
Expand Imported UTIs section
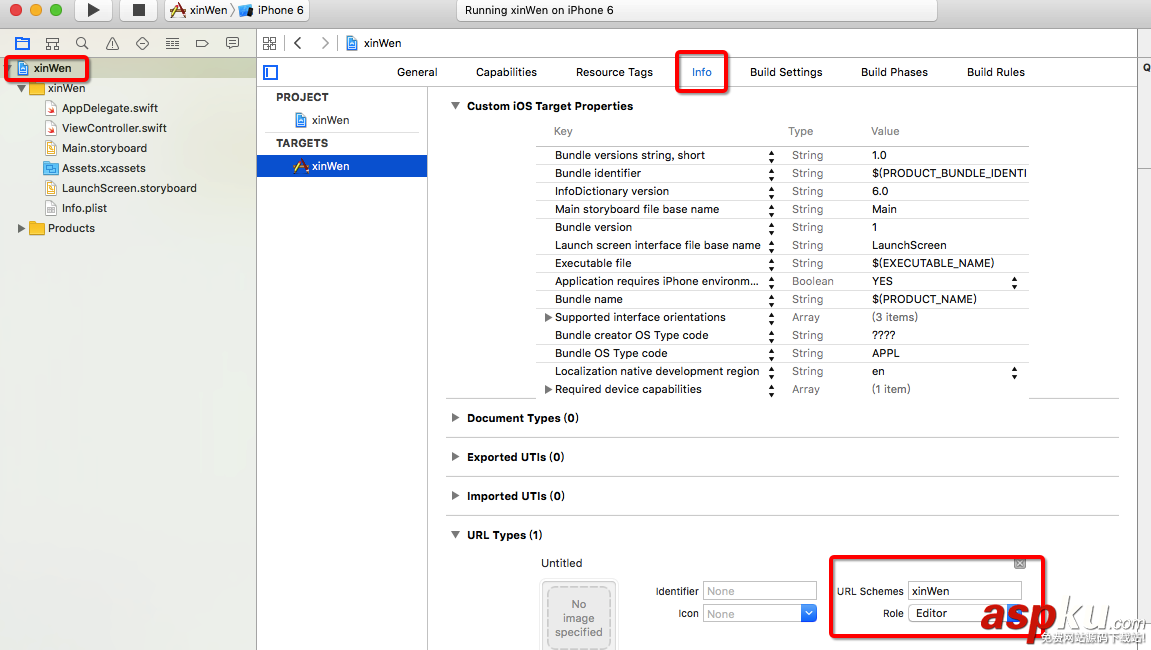click(455, 496)
